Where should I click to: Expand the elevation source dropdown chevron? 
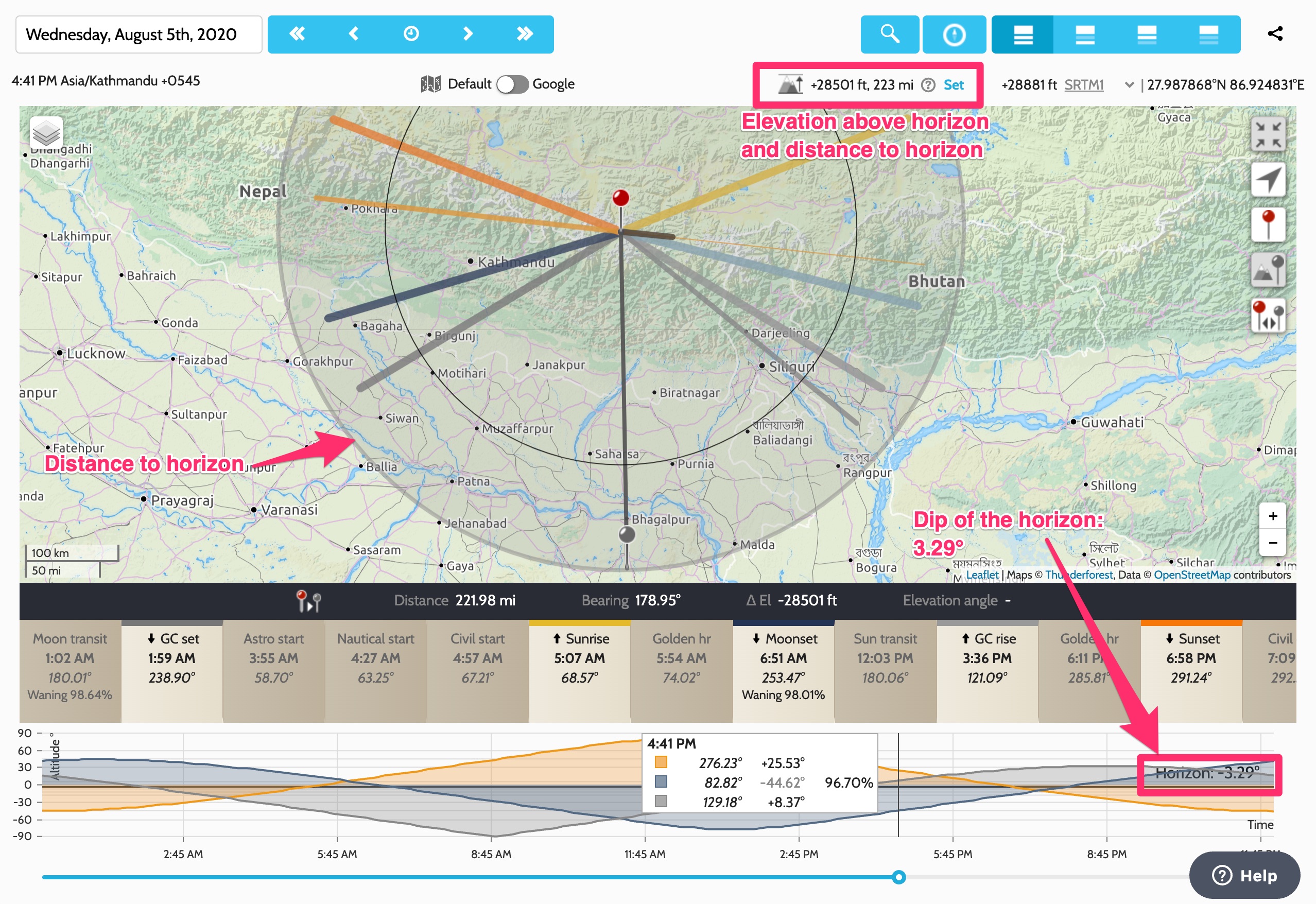(1129, 85)
